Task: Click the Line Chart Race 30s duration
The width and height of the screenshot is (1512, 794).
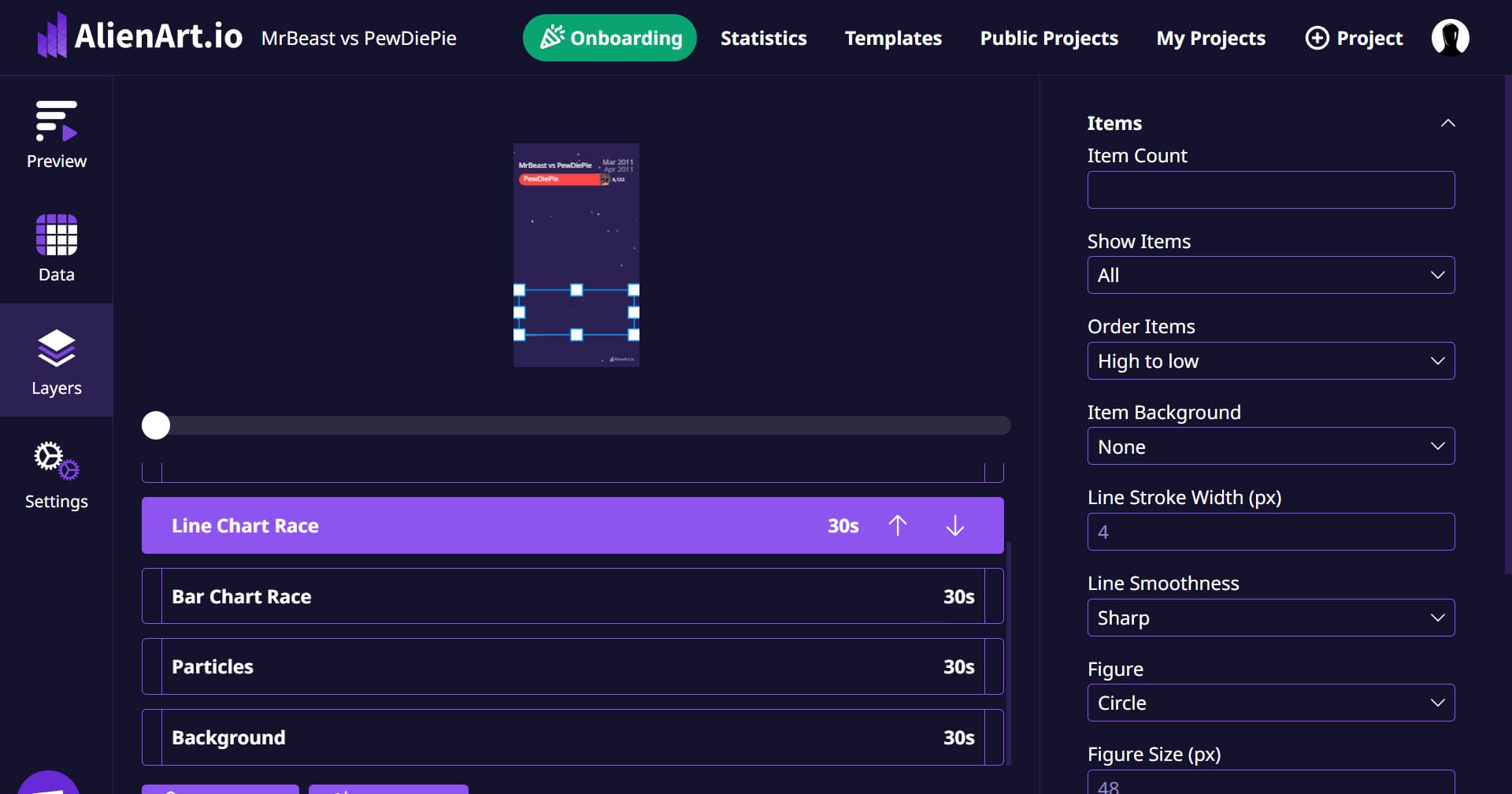Action: pyautogui.click(x=843, y=525)
